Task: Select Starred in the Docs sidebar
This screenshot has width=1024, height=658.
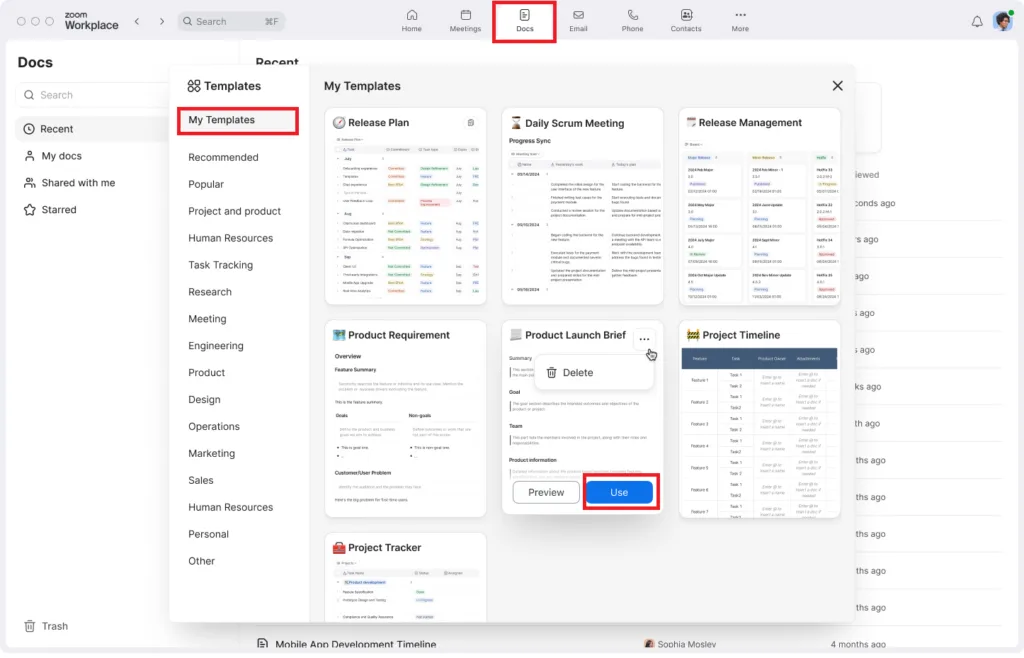Action: [x=60, y=209]
